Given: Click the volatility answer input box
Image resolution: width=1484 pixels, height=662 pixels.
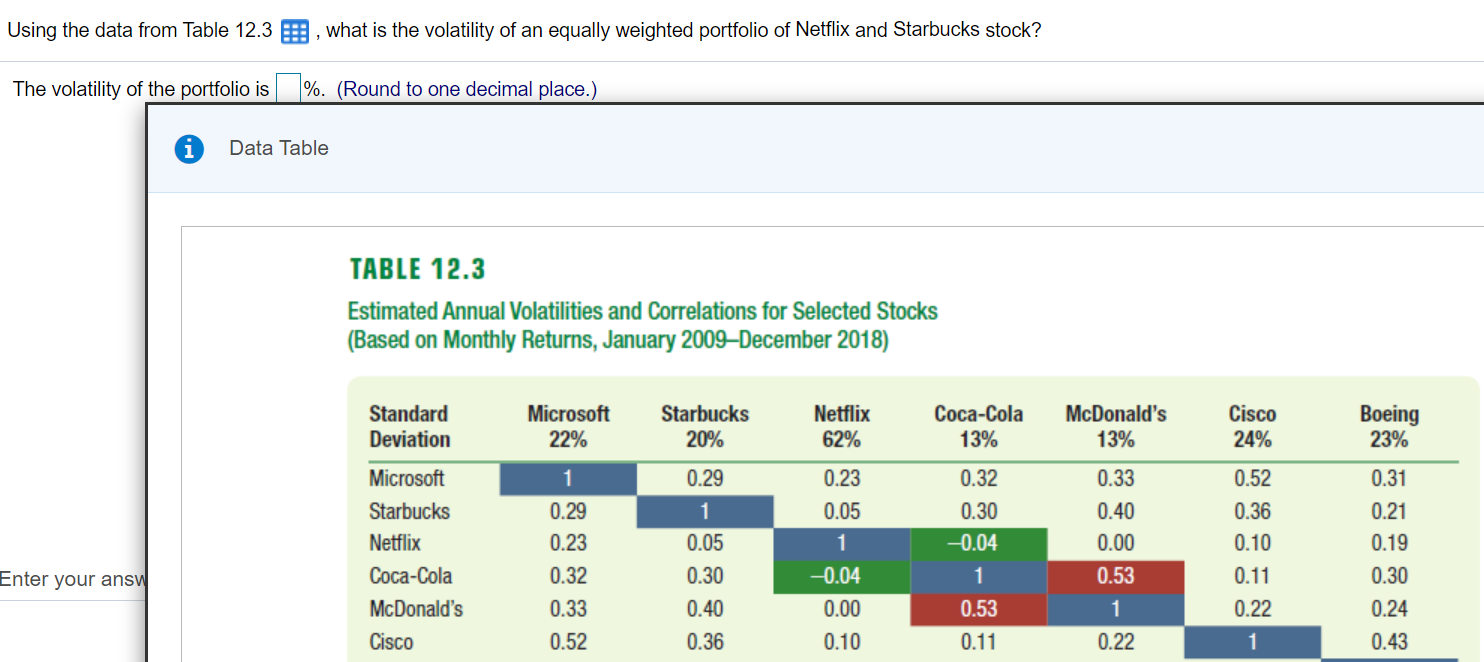Looking at the screenshot, I should click(x=288, y=88).
